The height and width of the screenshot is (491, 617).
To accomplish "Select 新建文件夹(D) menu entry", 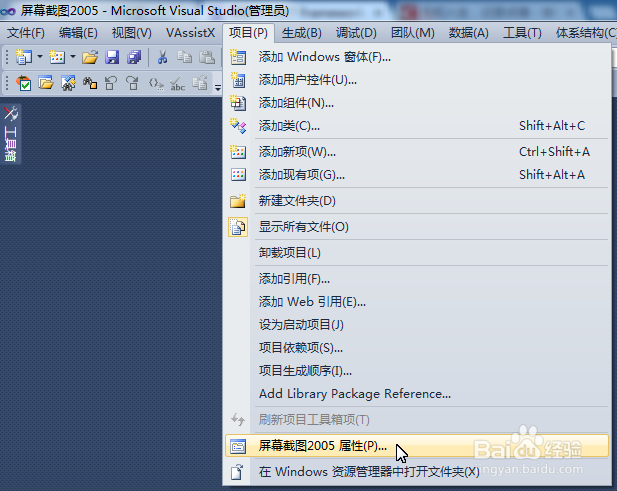I will point(417,201).
